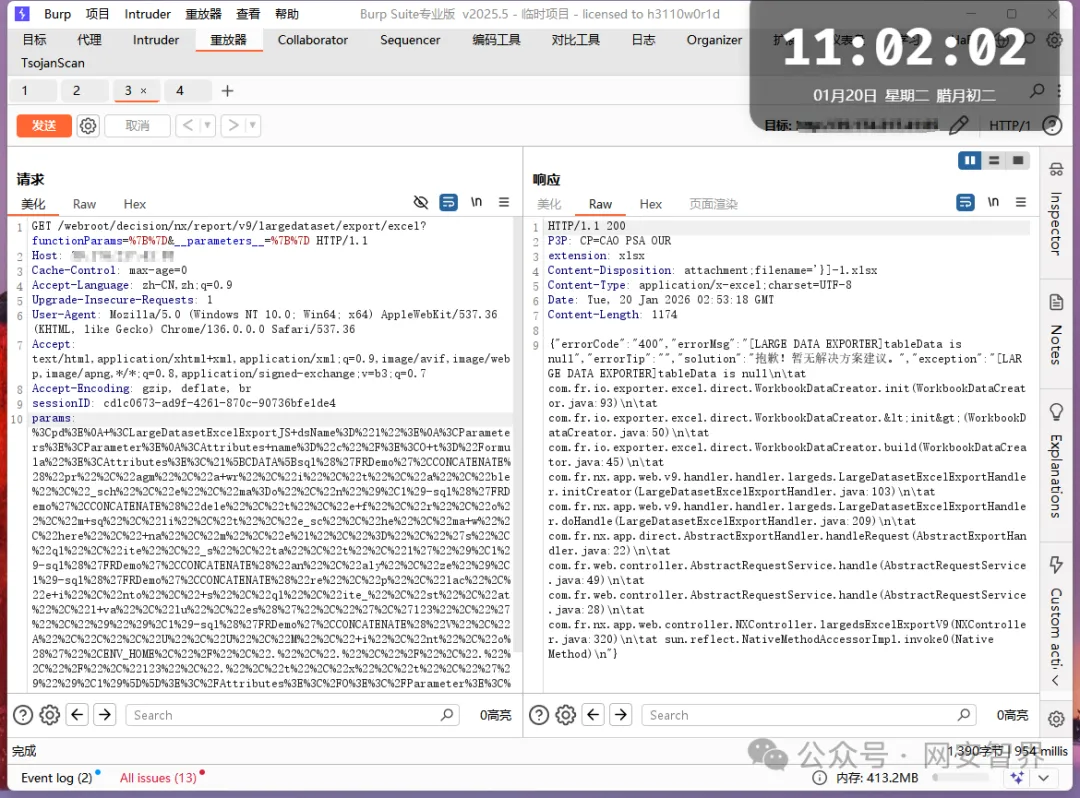Image resolution: width=1080 pixels, height=798 pixels.
Task: Open the TsojanScan extension tab
Action: click(52, 63)
